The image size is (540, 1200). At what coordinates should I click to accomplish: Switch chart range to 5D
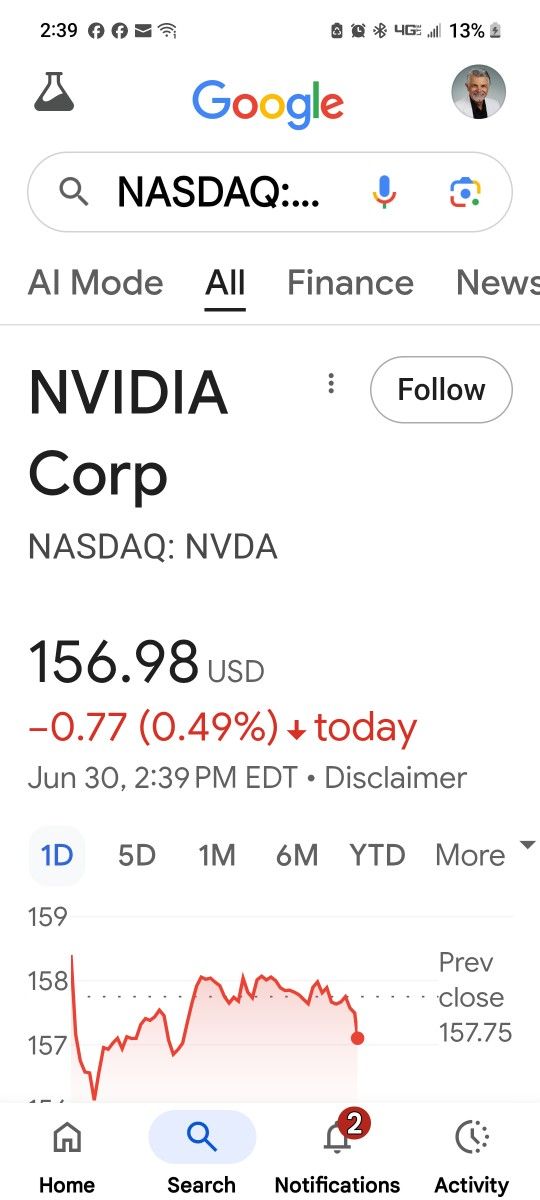[137, 856]
